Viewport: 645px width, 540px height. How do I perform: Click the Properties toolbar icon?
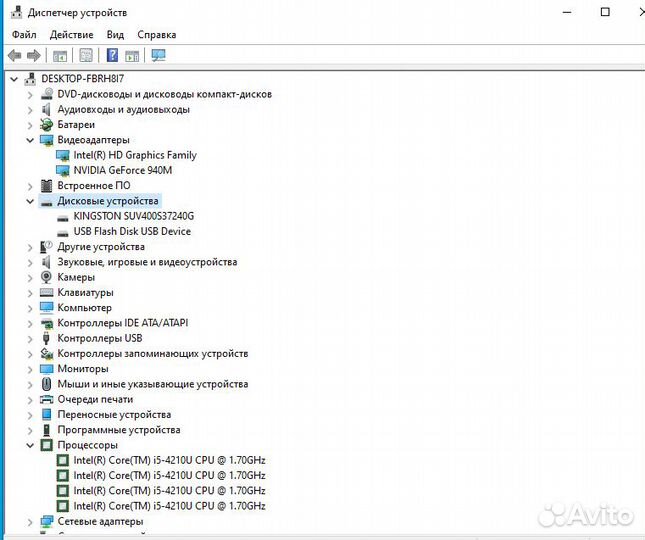coord(86,55)
